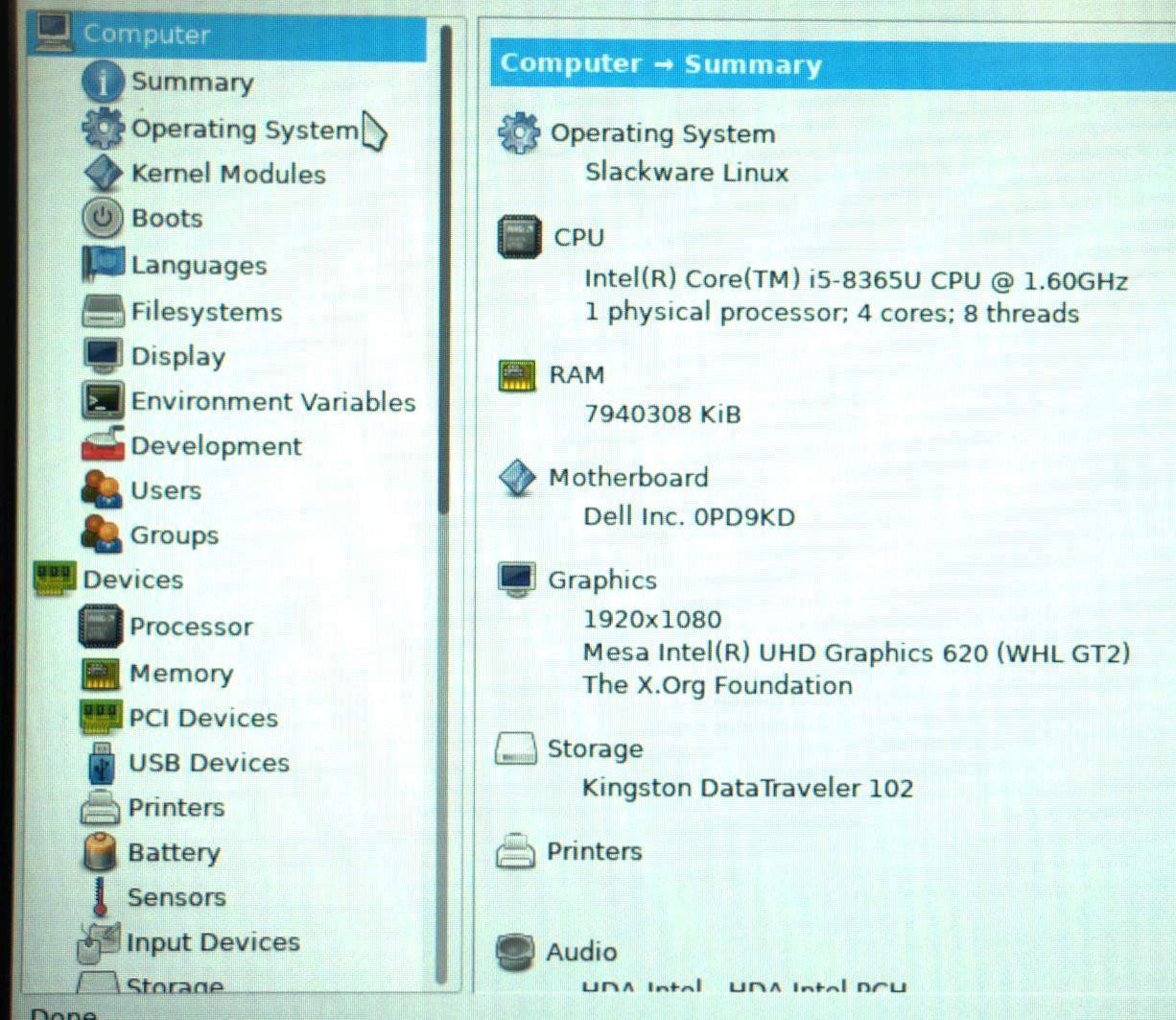Screen dimensions: 1176x1020
Task: Show the Environment Variables page
Action: click(273, 401)
